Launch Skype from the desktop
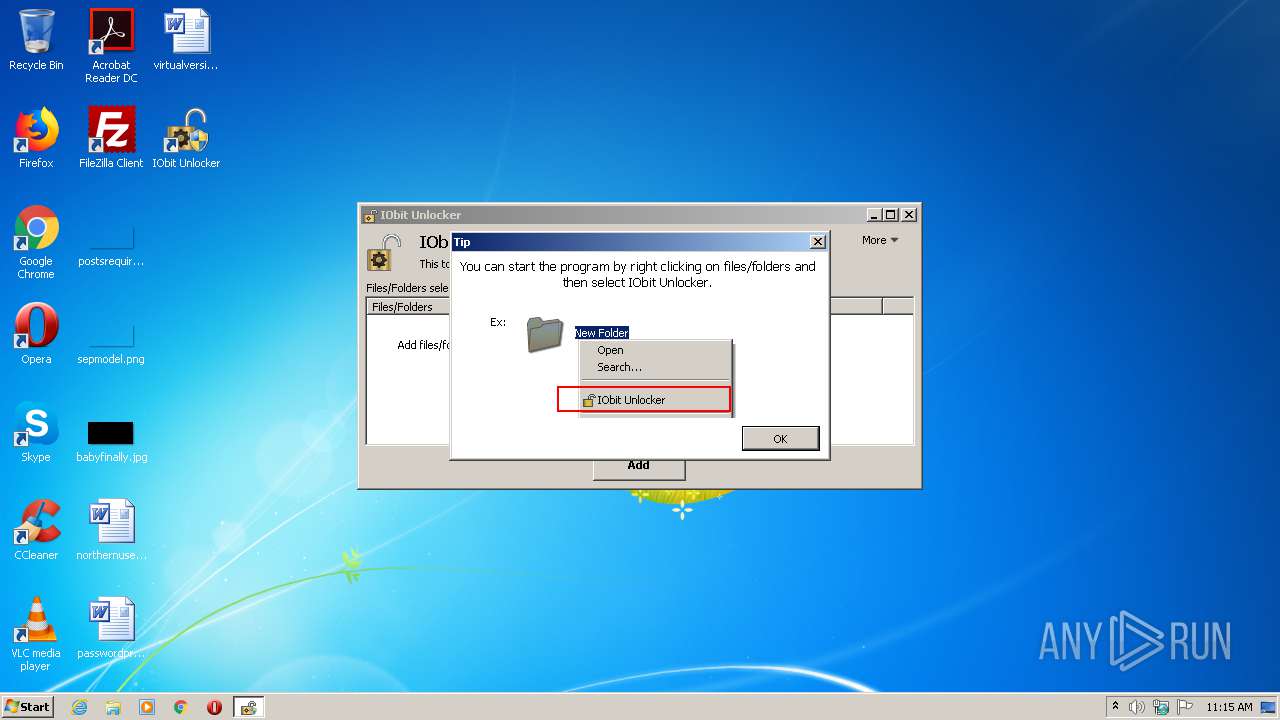This screenshot has height=720, width=1280. coord(36,433)
